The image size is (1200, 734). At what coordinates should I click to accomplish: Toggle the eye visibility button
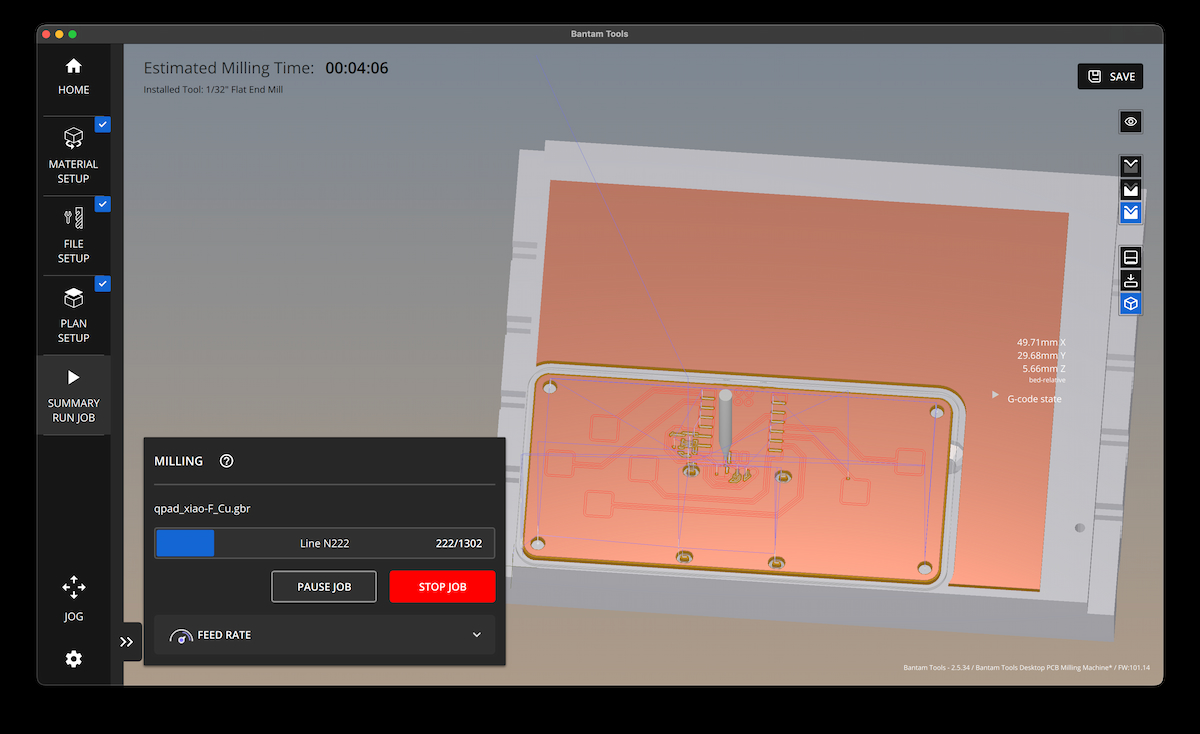(x=1131, y=122)
